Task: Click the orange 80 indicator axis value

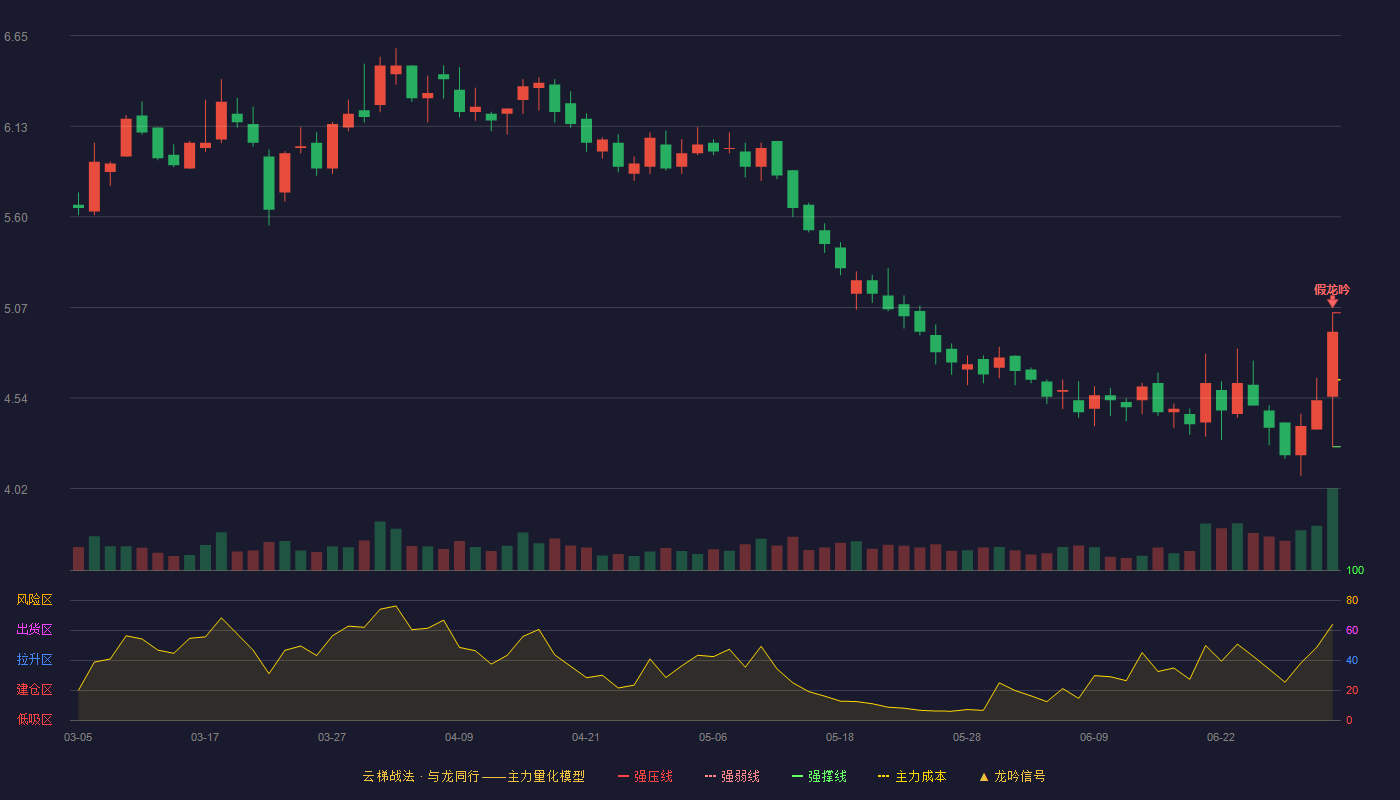Action: click(1352, 600)
